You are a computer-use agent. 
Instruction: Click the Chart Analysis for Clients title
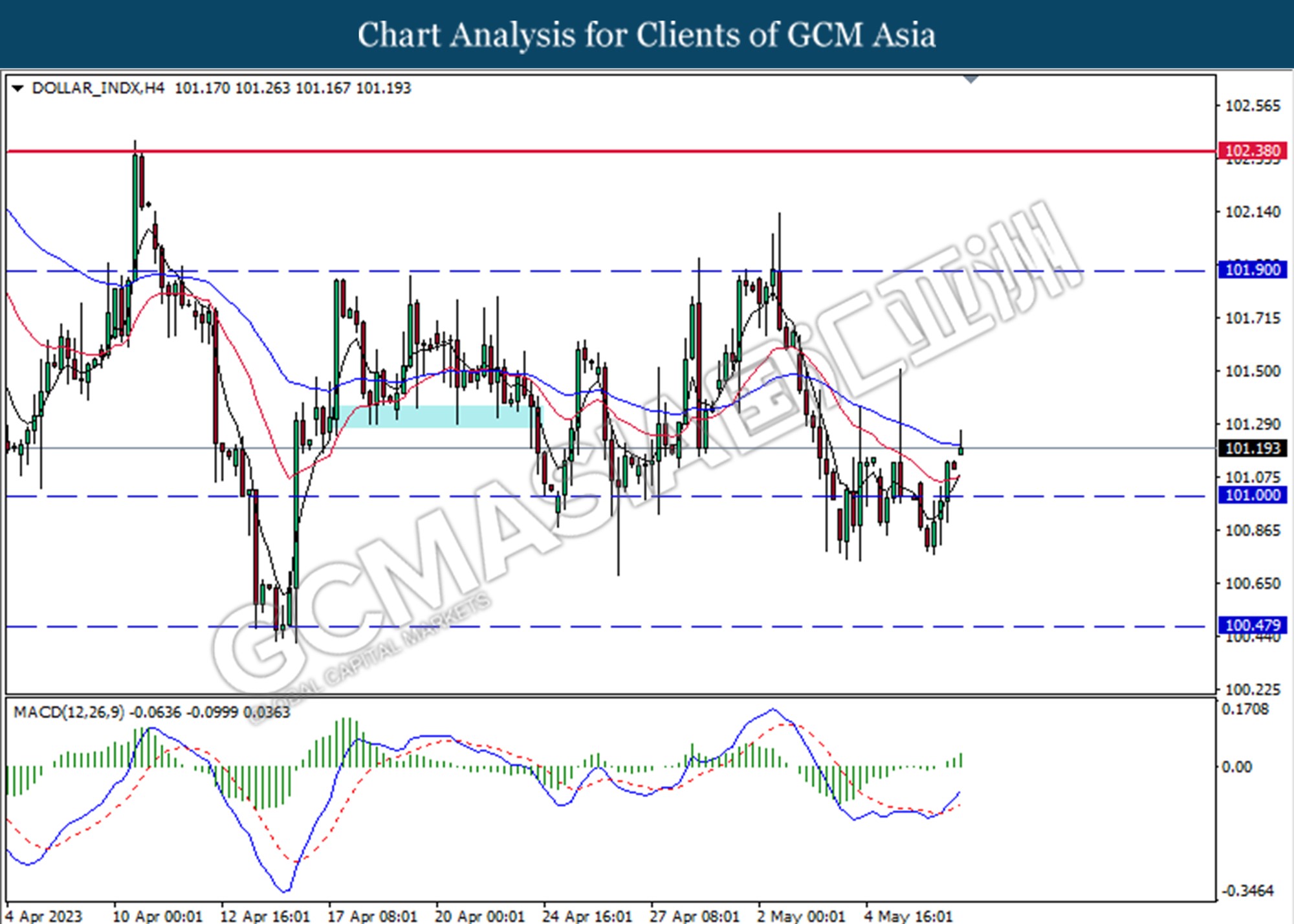647,35
